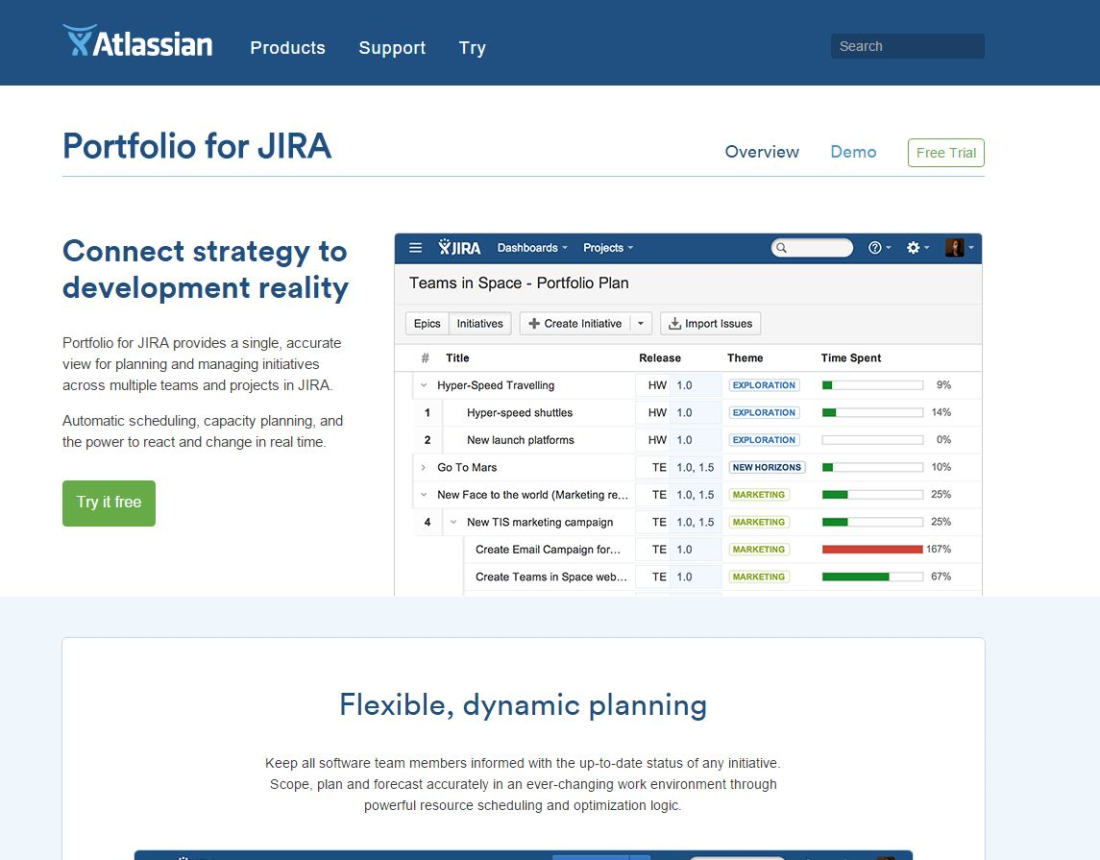Click the Theme column header
Viewport: 1100px width, 860px height.
click(x=745, y=358)
